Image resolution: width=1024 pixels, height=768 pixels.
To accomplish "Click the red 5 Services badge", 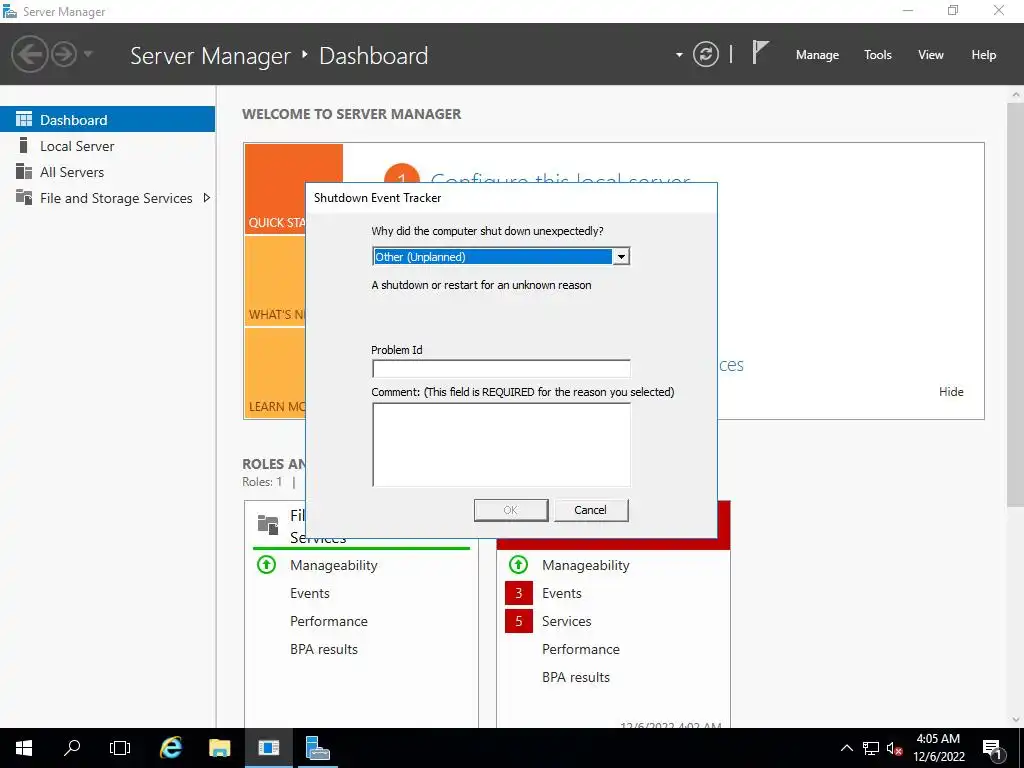I will (519, 621).
